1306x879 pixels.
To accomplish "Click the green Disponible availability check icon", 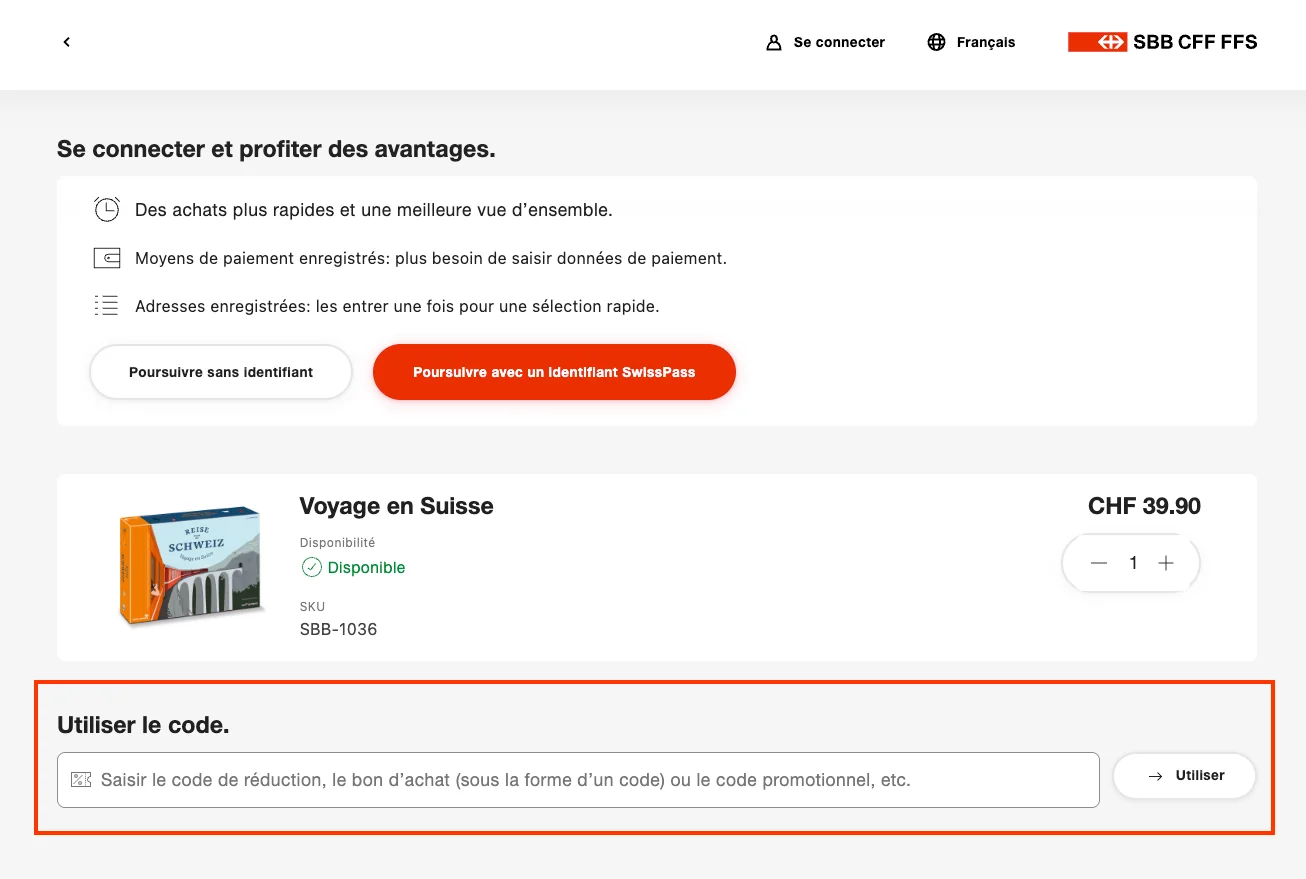I will (x=310, y=567).
